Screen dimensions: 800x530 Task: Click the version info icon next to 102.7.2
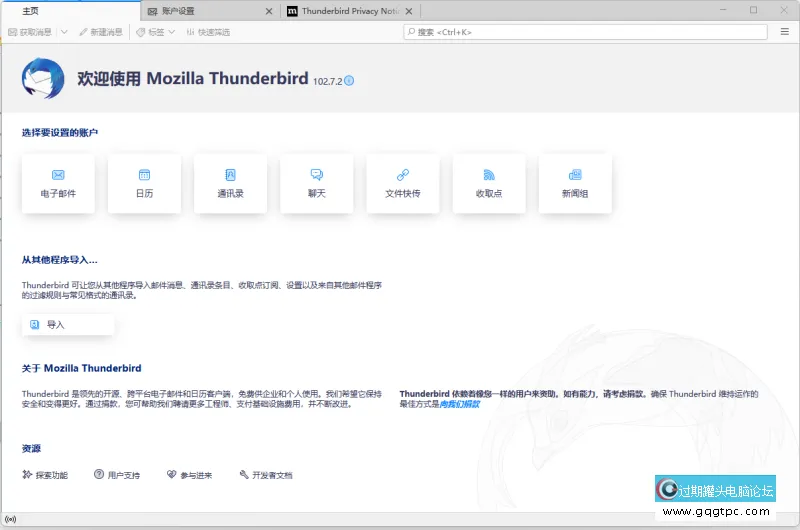coord(349,81)
